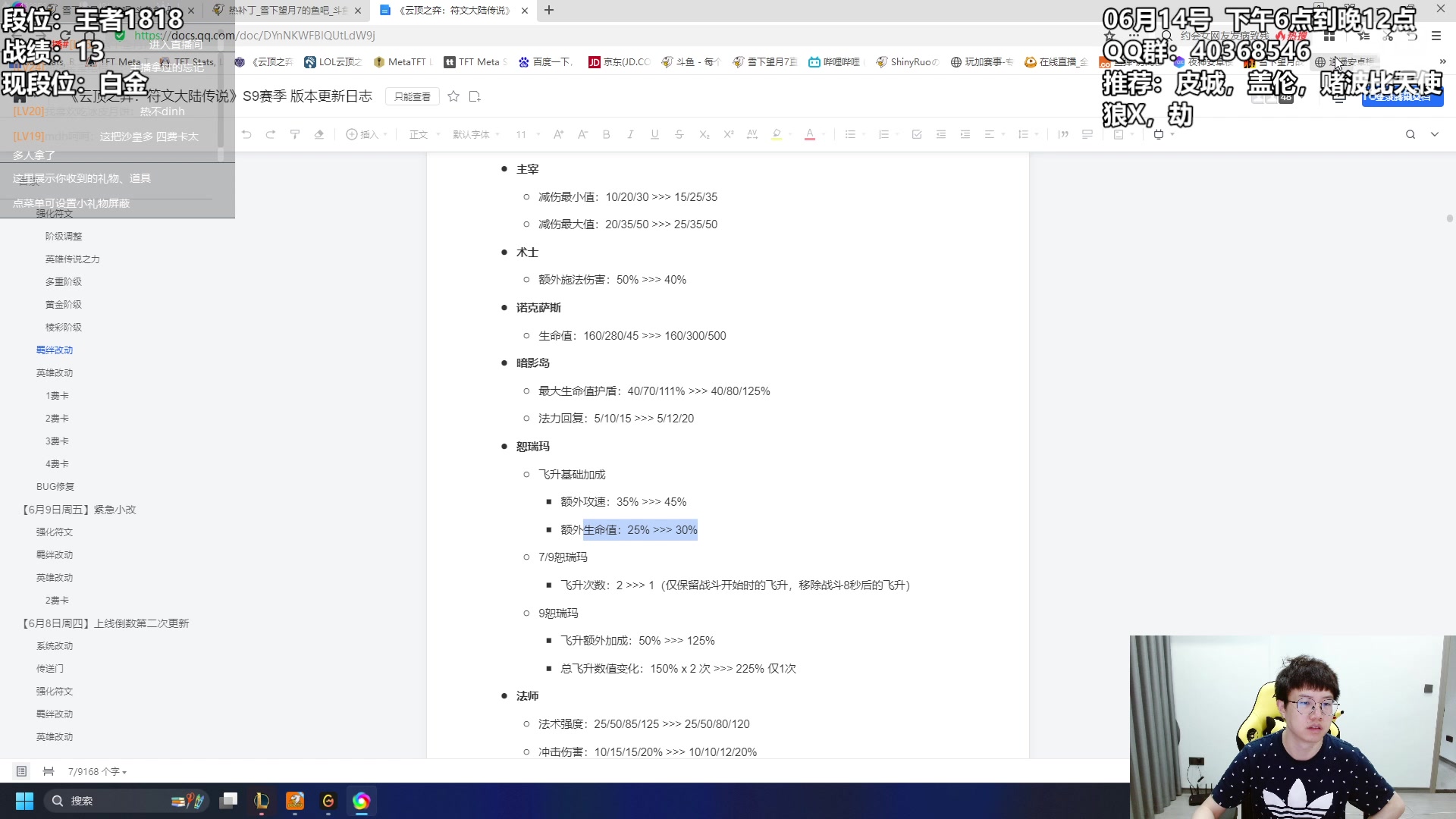Switch to the 热补丁_雪下望月7 browser tab

click(x=288, y=10)
